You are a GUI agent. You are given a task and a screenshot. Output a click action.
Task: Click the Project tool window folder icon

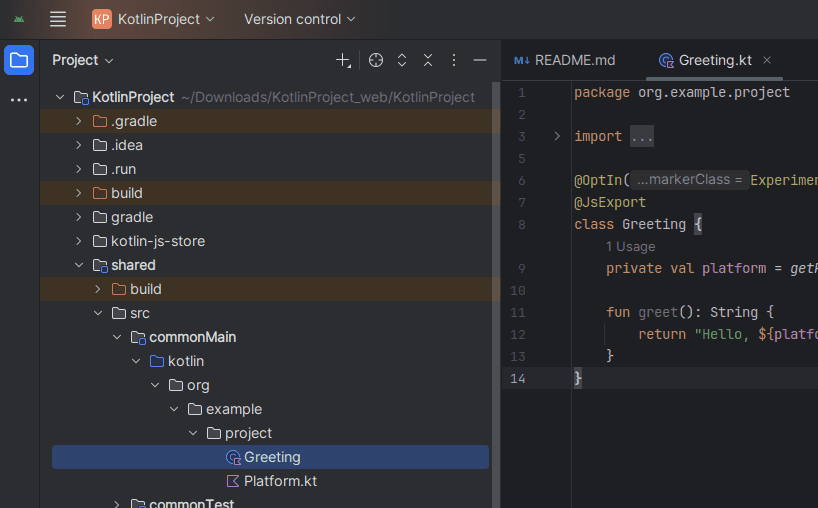(19, 60)
